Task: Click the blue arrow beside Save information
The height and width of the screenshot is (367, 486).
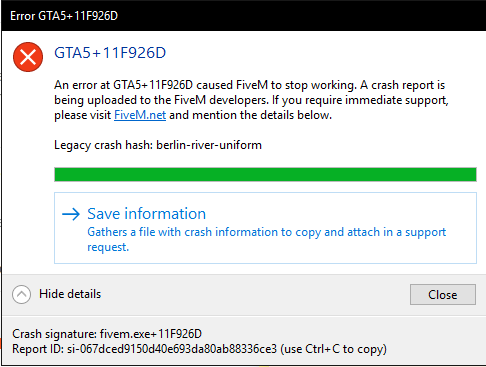Action: [x=71, y=214]
